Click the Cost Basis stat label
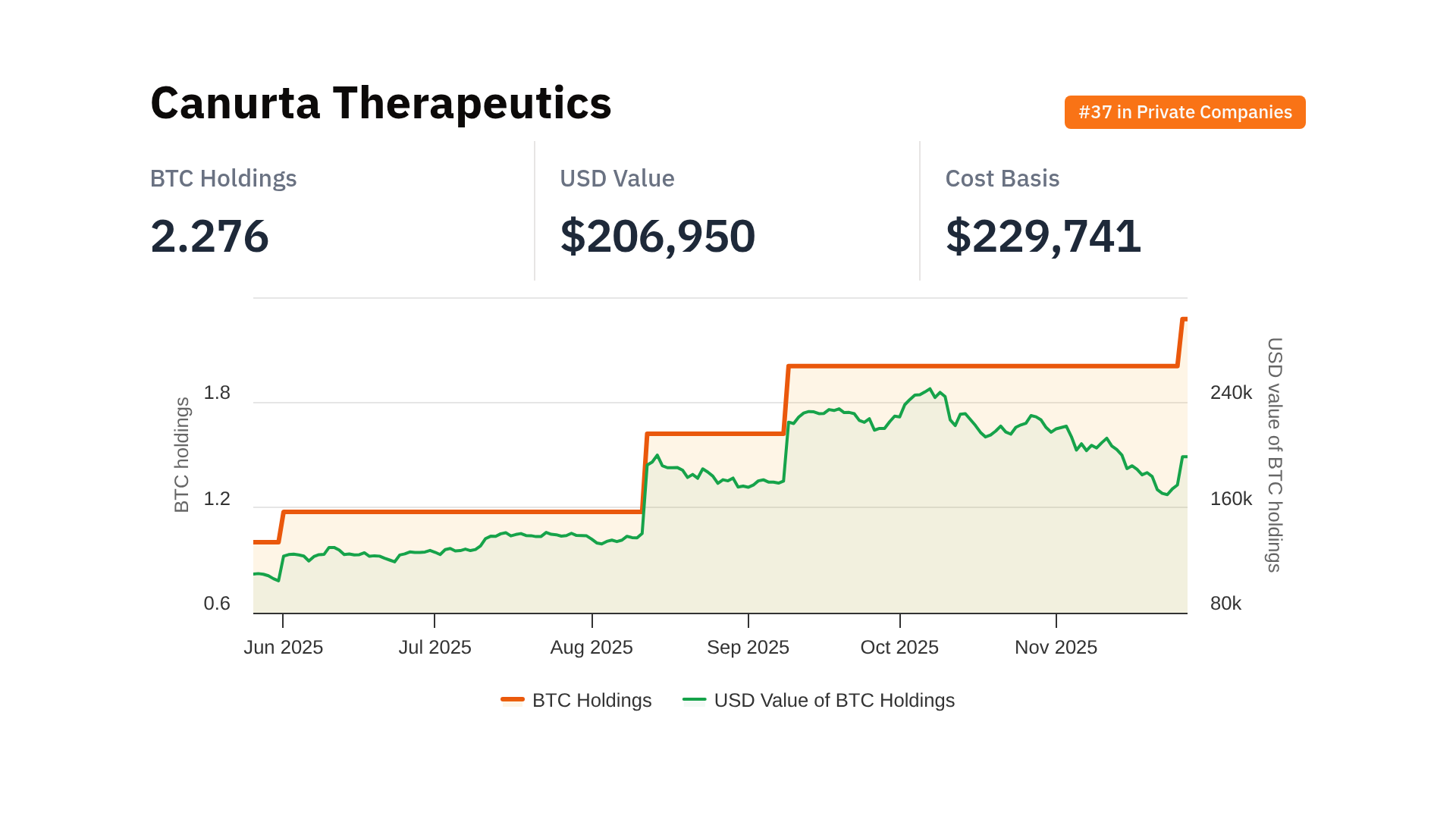Image resolution: width=1456 pixels, height=819 pixels. pyautogui.click(x=1002, y=178)
